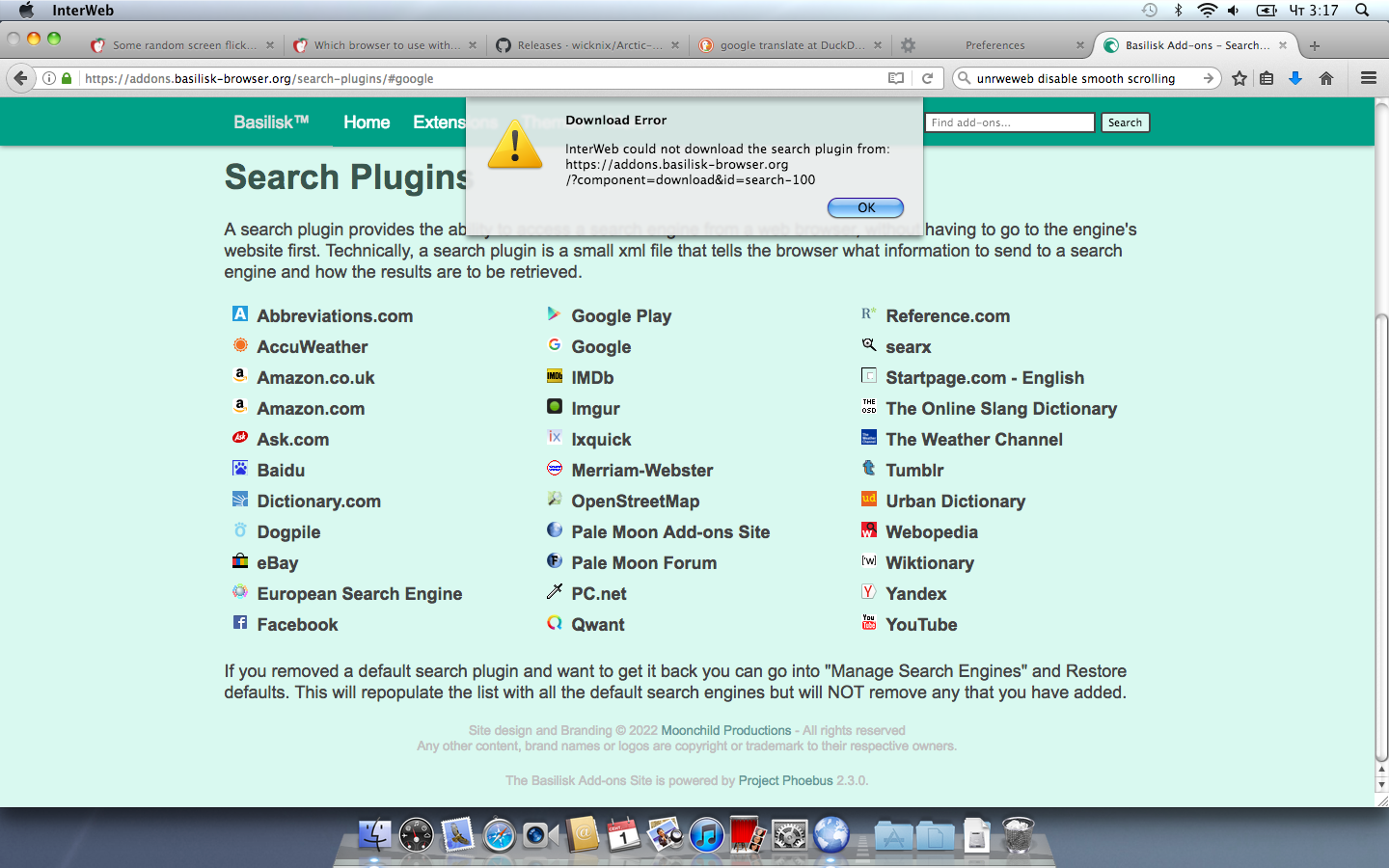This screenshot has width=1389, height=868.
Task: Open the Moonchild Productions link
Action: pos(726,731)
